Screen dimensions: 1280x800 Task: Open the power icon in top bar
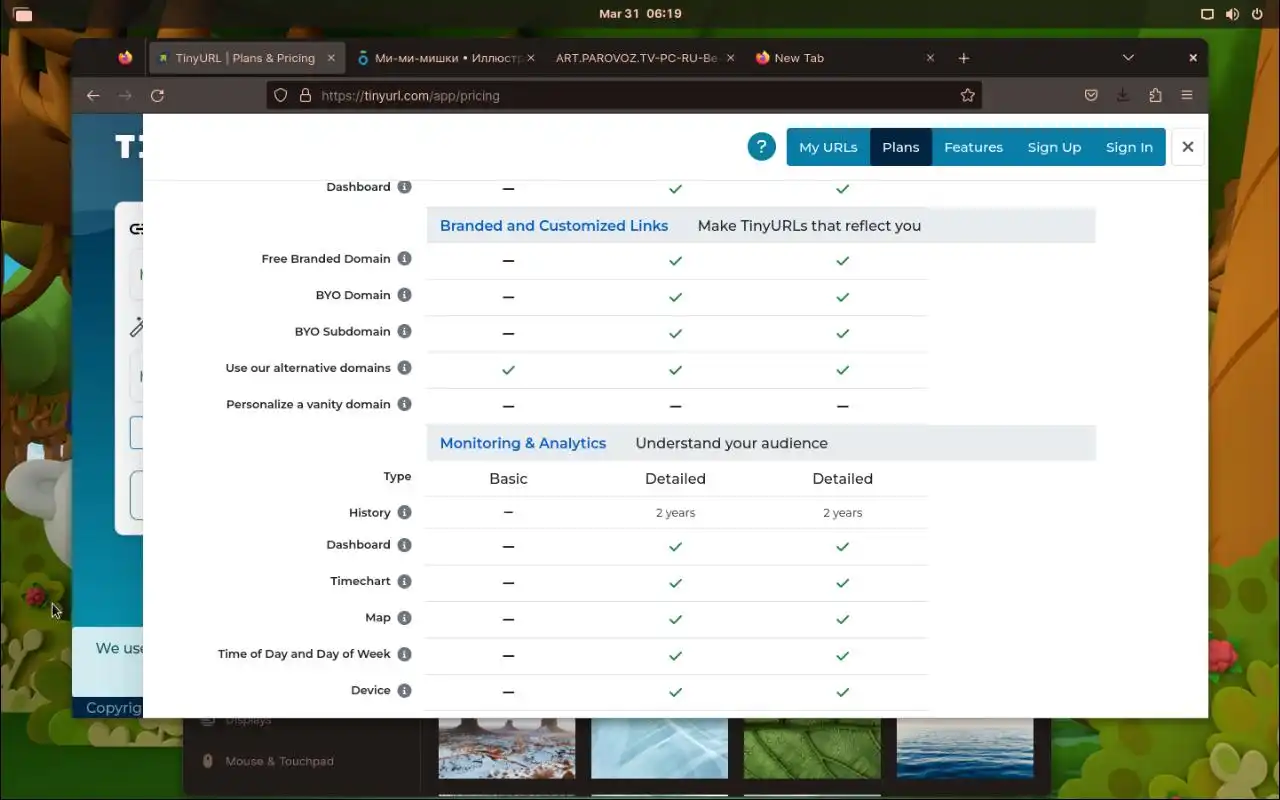(x=1257, y=14)
